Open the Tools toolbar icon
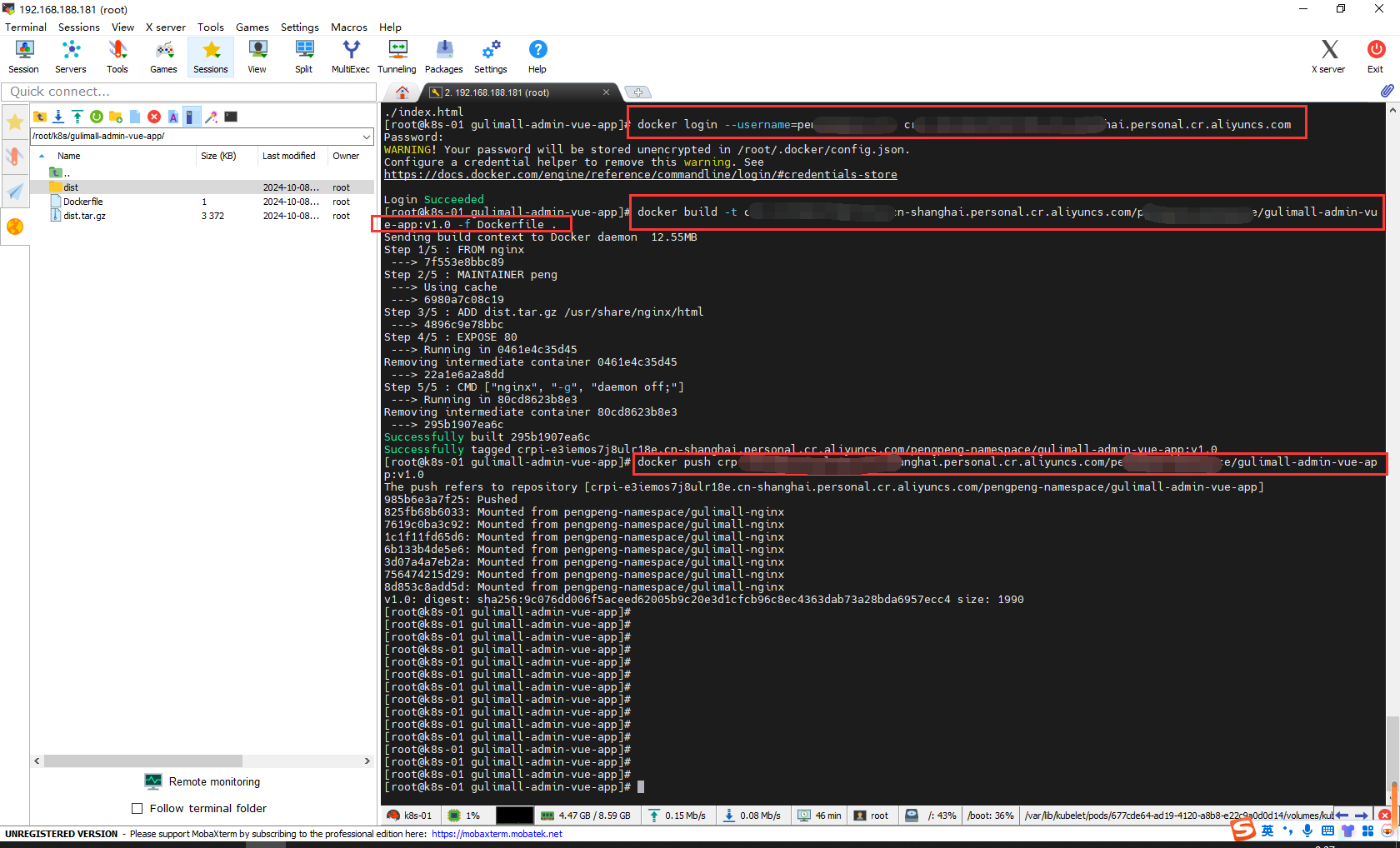1400x848 pixels. coord(117,57)
